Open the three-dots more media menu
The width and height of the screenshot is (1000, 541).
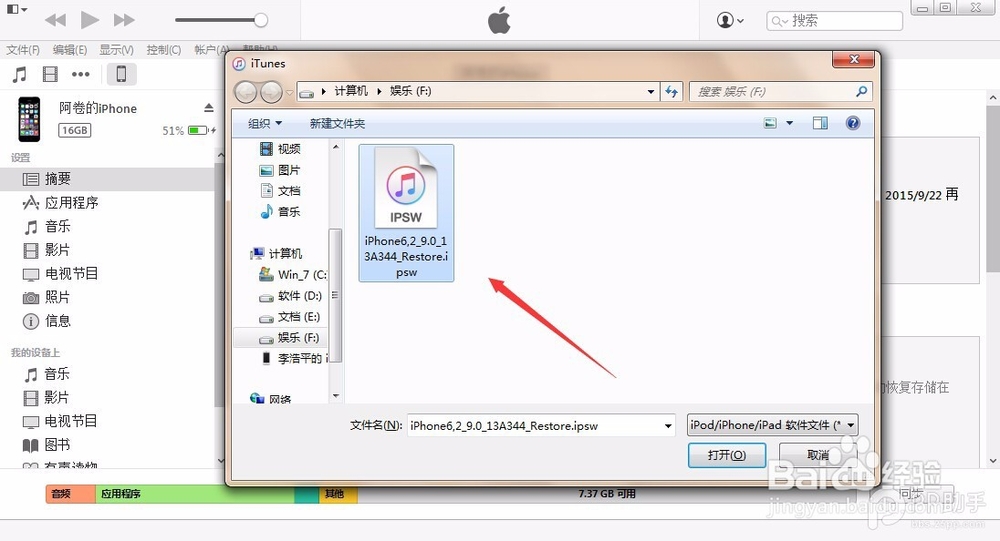click(x=80, y=75)
